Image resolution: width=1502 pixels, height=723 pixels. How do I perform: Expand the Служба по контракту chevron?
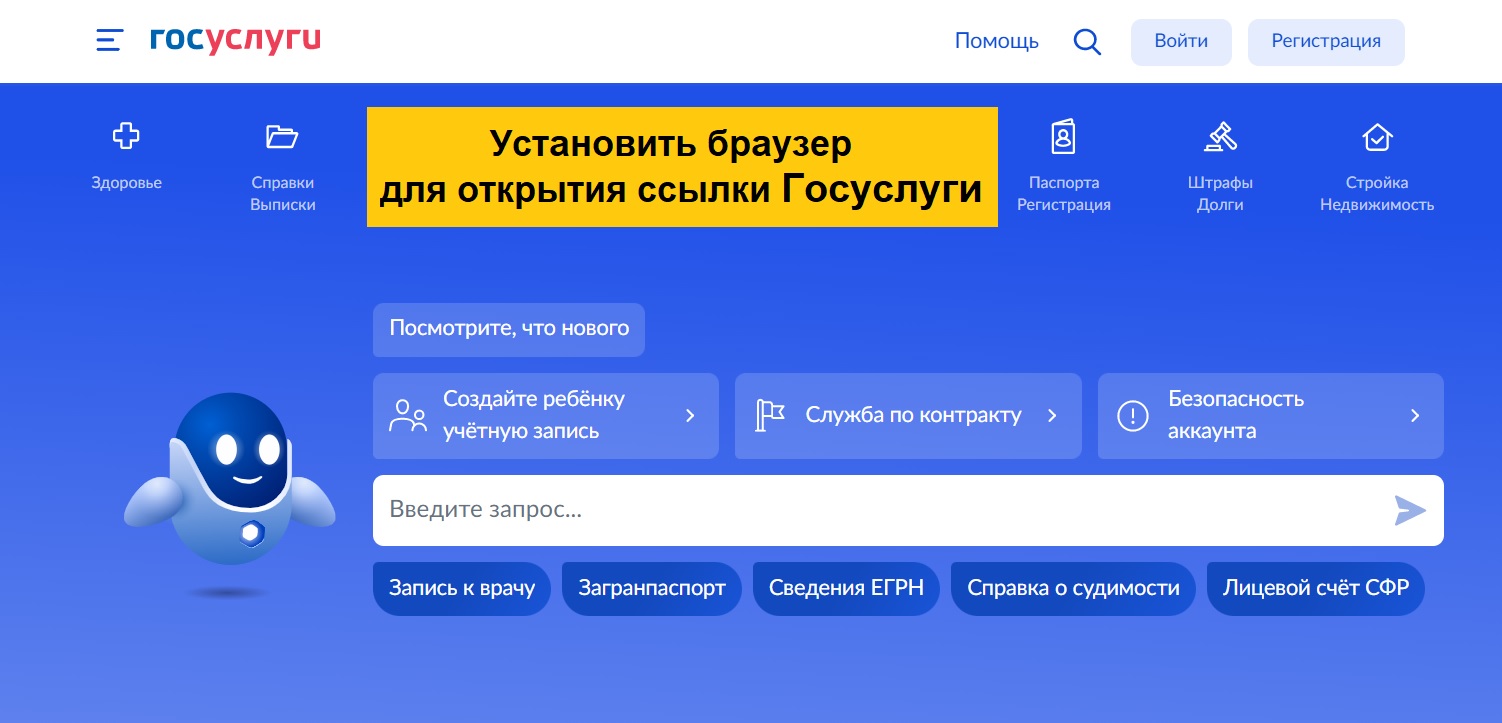click(x=1052, y=416)
